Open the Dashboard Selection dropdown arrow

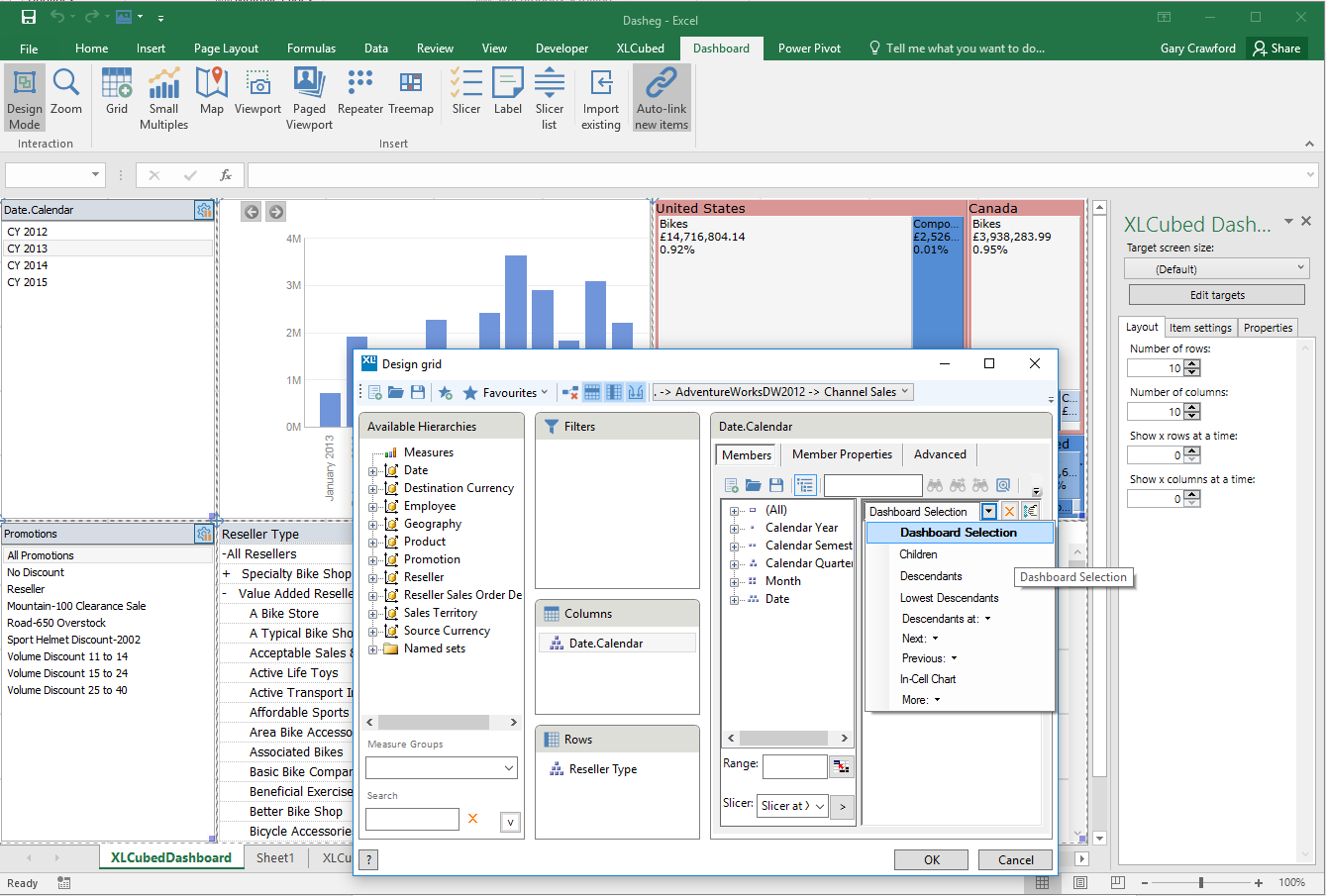point(988,512)
